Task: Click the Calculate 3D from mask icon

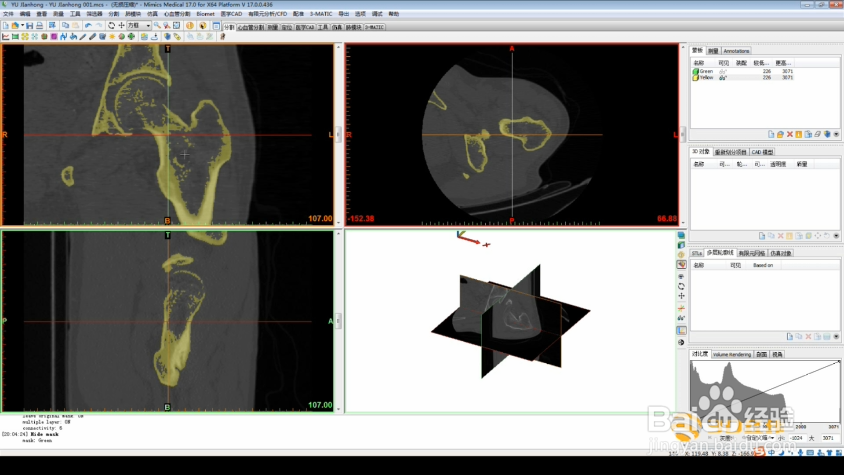Action: 827,134
